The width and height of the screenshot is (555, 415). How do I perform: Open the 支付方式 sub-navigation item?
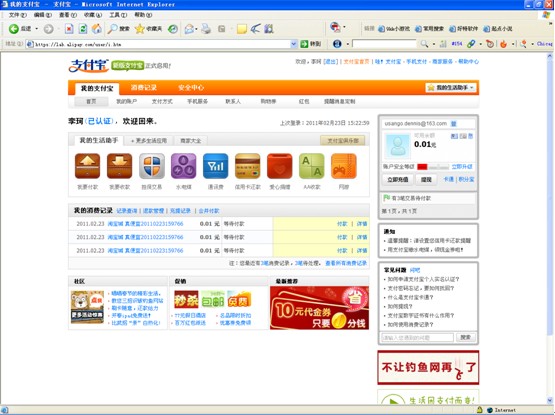[162, 102]
